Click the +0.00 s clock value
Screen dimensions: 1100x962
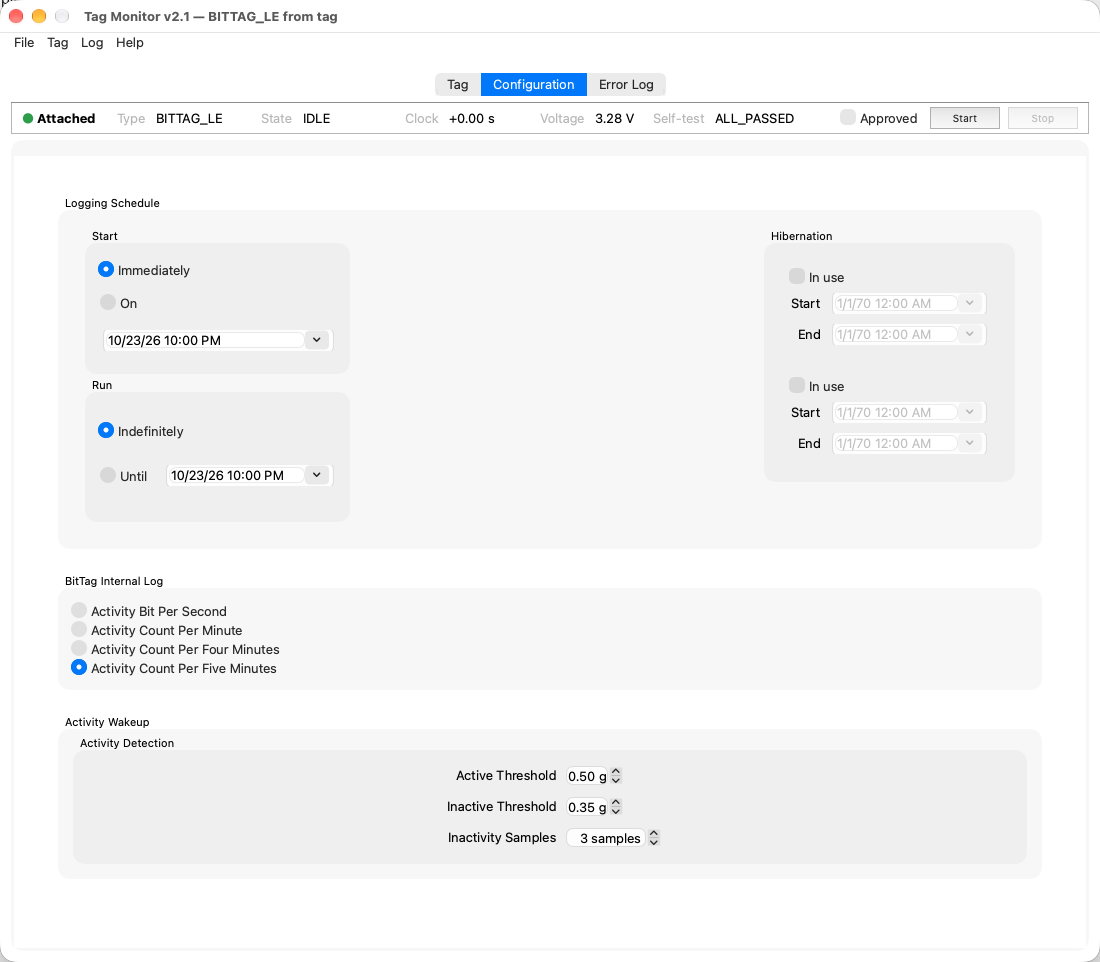pos(471,119)
